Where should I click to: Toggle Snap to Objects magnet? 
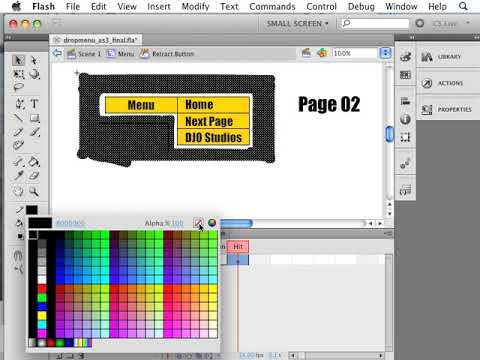[18, 256]
